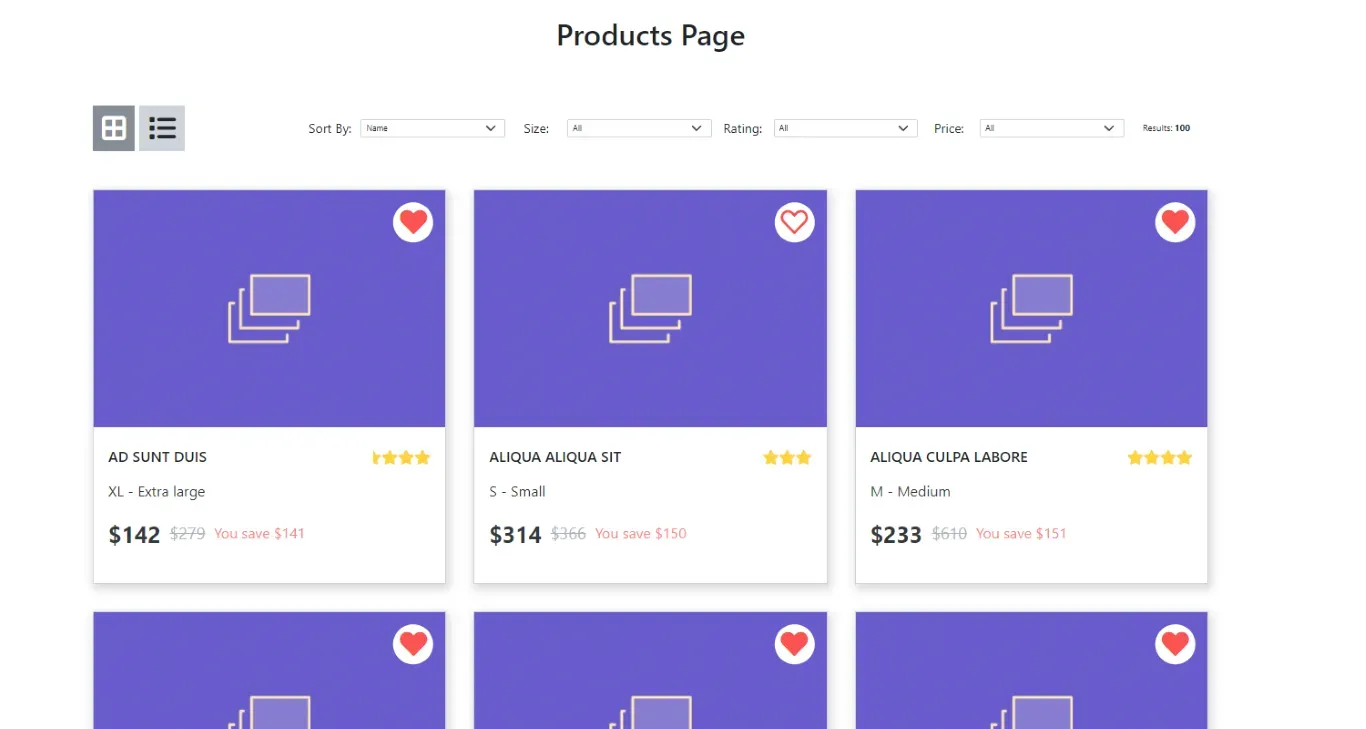Unfavorite the Ad Sunt Duis product

click(413, 222)
